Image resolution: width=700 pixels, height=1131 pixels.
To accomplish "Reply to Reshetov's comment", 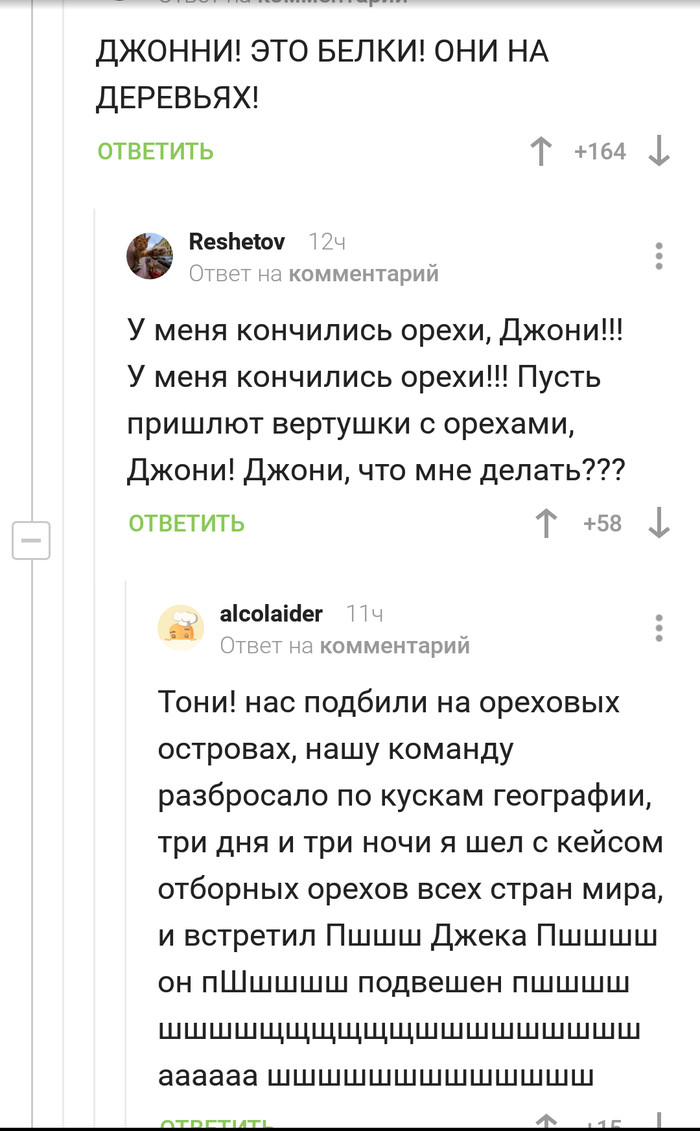I will [184, 523].
